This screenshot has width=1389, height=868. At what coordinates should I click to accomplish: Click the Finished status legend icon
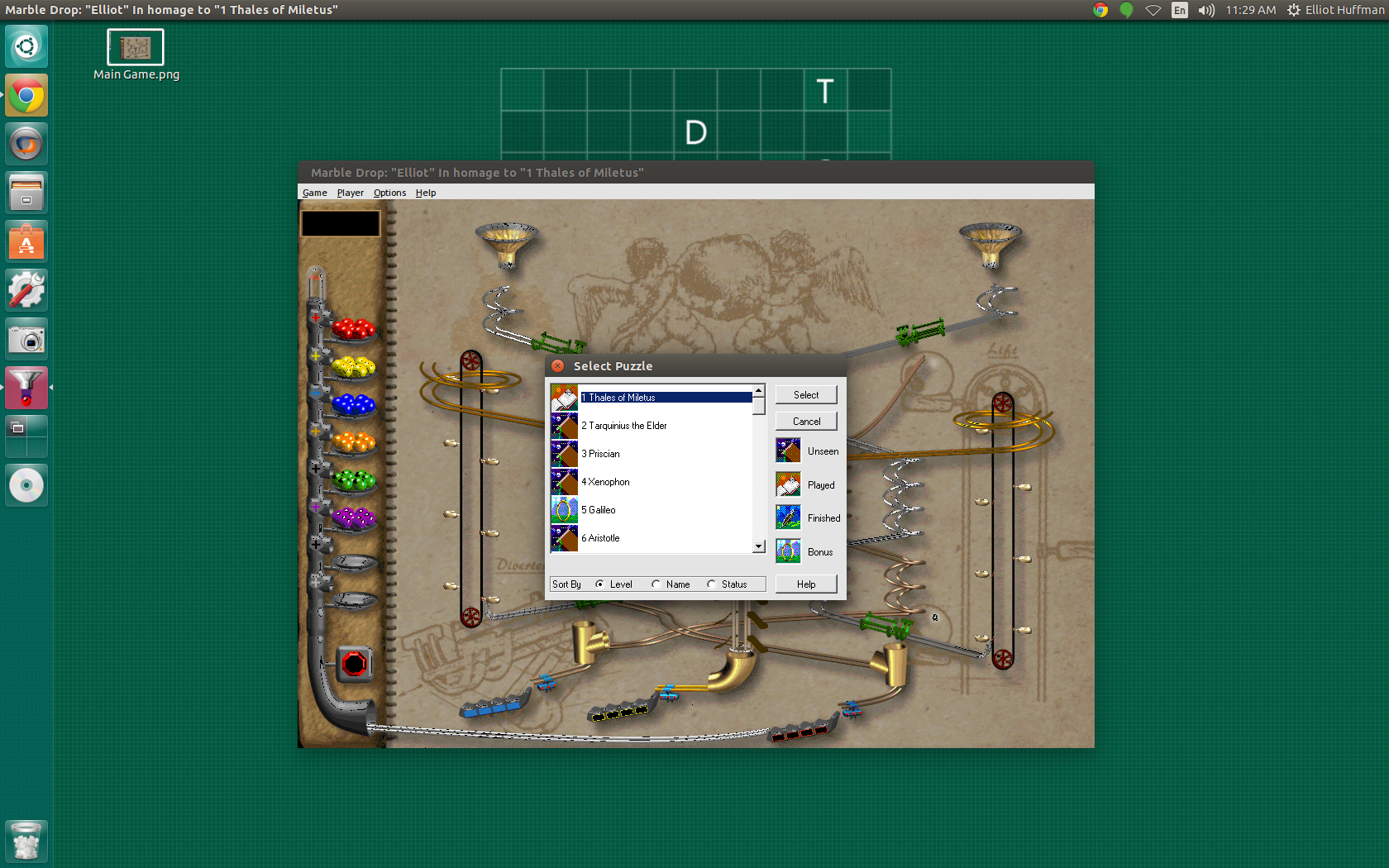pyautogui.click(x=787, y=517)
